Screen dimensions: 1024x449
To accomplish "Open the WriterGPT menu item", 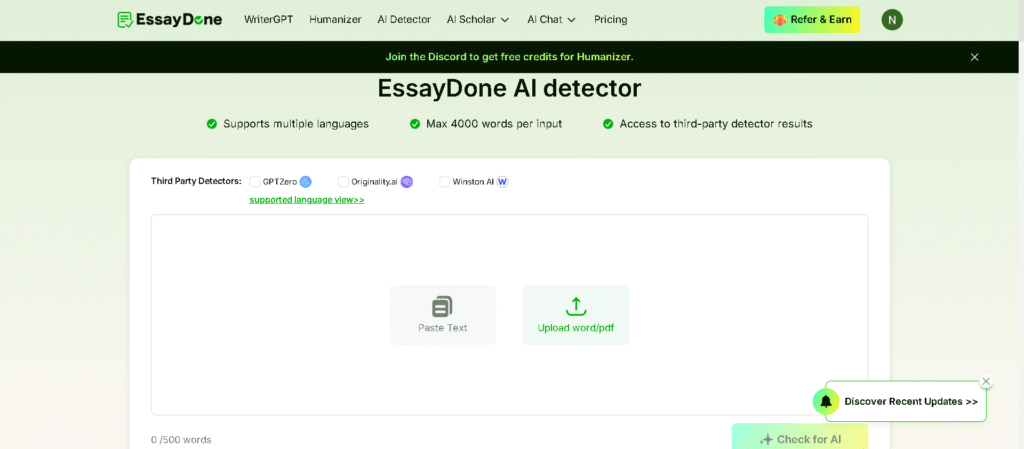I will click(x=269, y=20).
